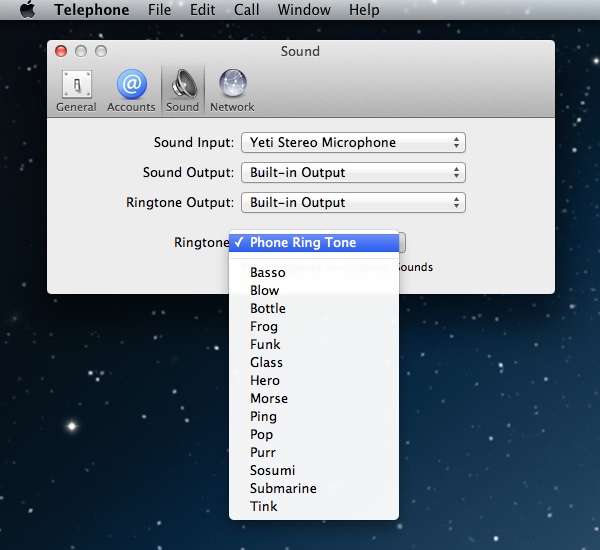Viewport: 600px width, 550px height.
Task: Choose Phone Ring Tone ringtone
Action: coord(314,243)
